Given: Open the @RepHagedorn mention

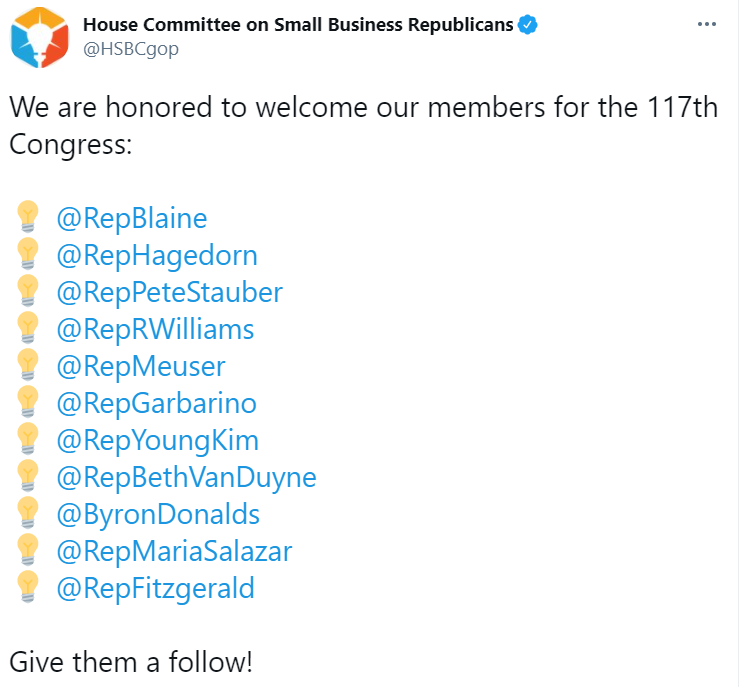Looking at the screenshot, I should pos(157,255).
